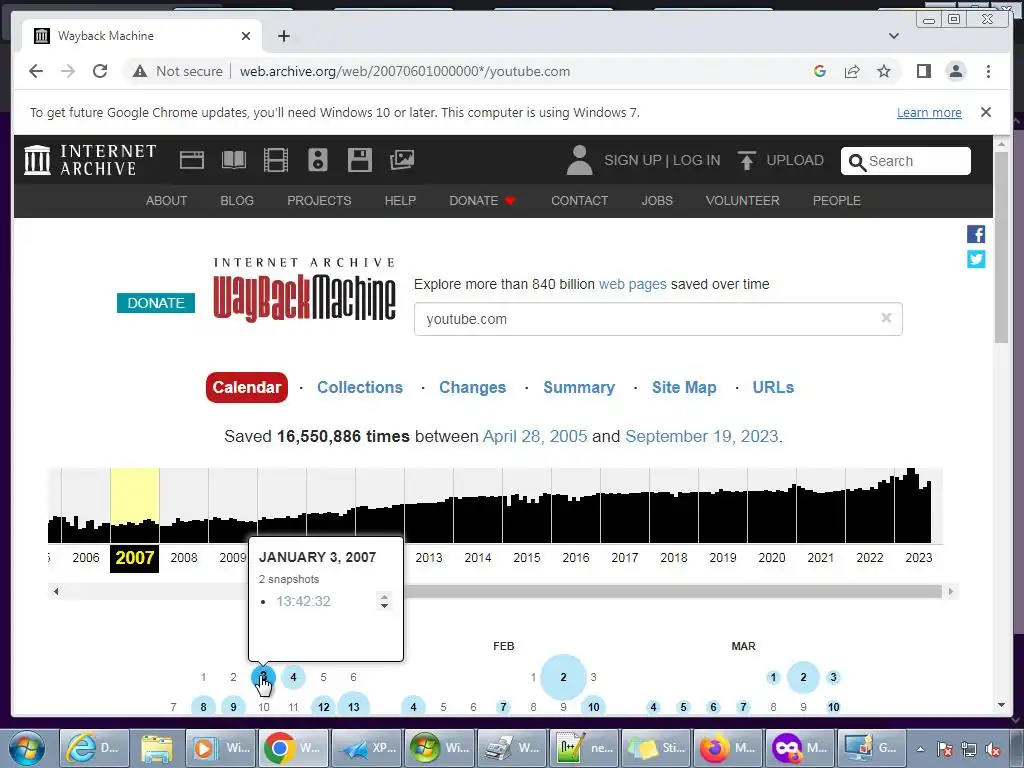Open the PEOPLE menu item
The height and width of the screenshot is (768, 1024).
[837, 200]
